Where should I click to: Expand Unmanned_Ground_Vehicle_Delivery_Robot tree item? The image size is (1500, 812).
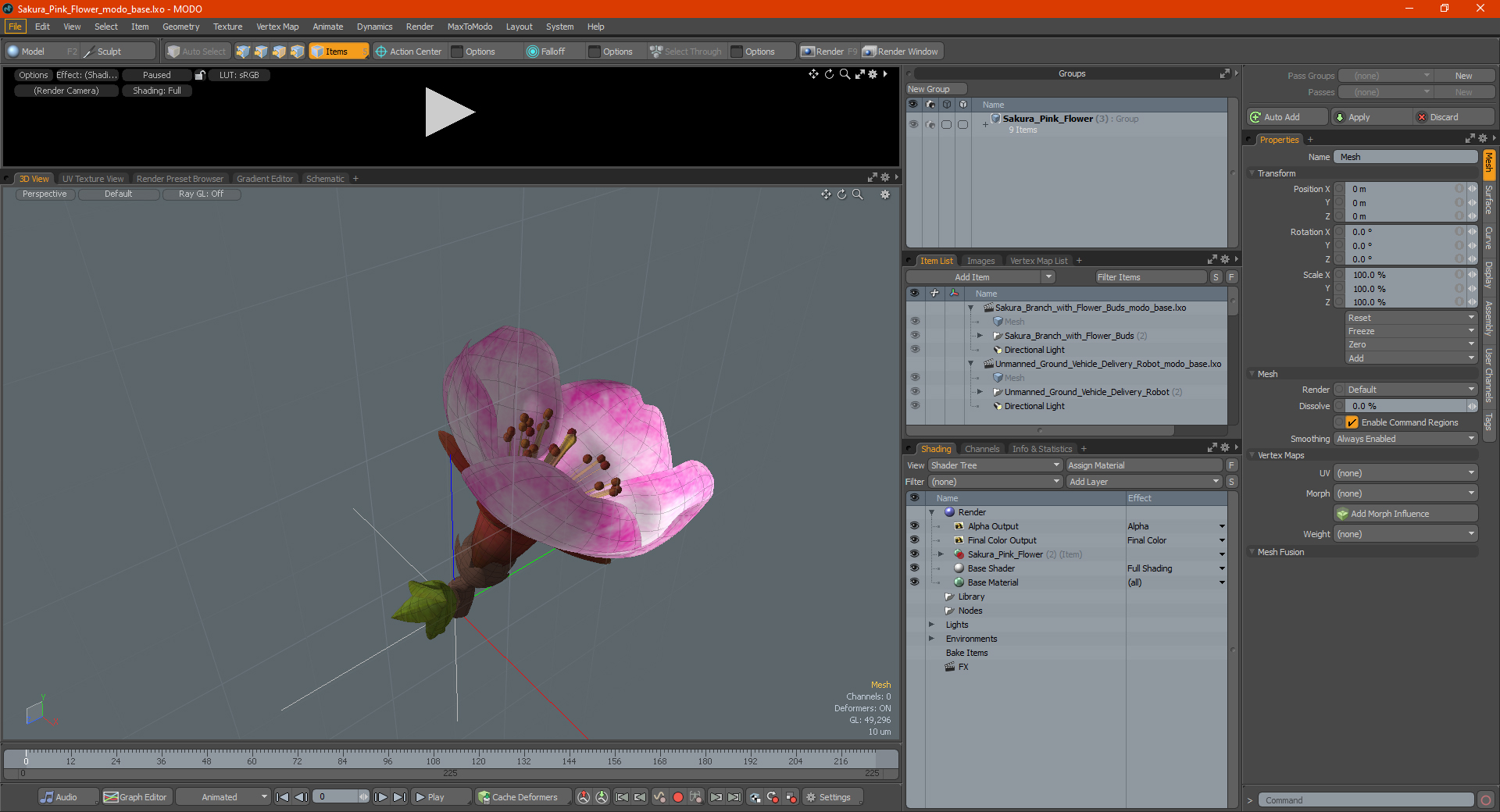point(980,392)
